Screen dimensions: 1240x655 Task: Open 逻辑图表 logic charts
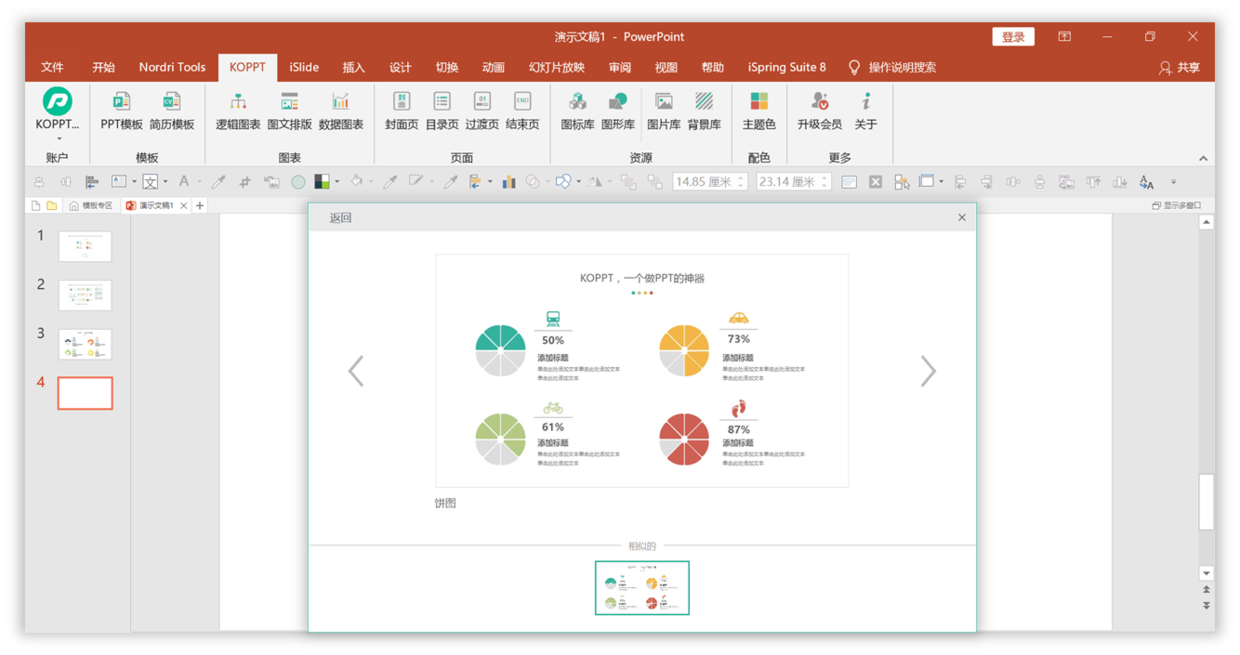[238, 110]
